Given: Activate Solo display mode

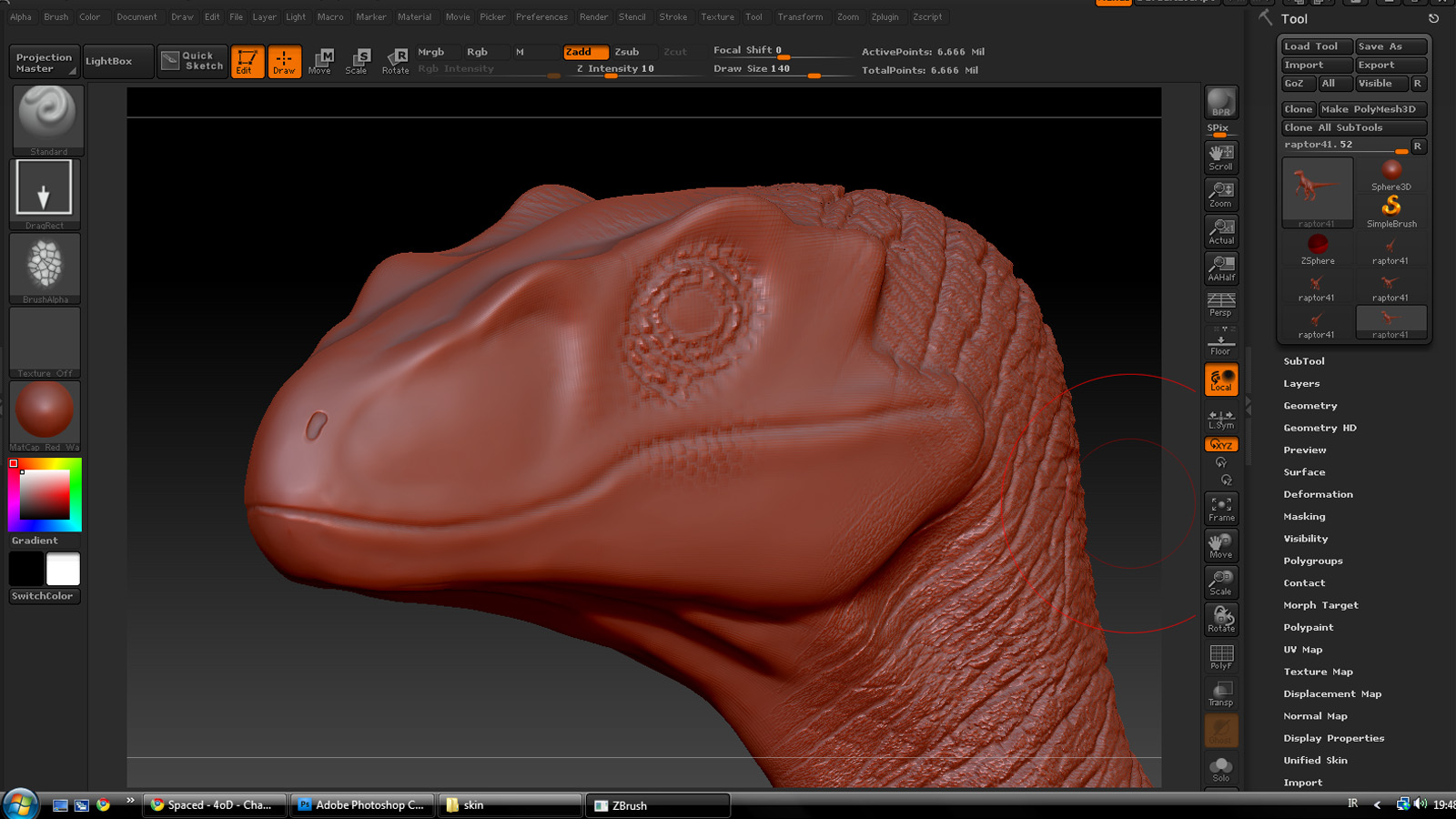Looking at the screenshot, I should pyautogui.click(x=1219, y=767).
